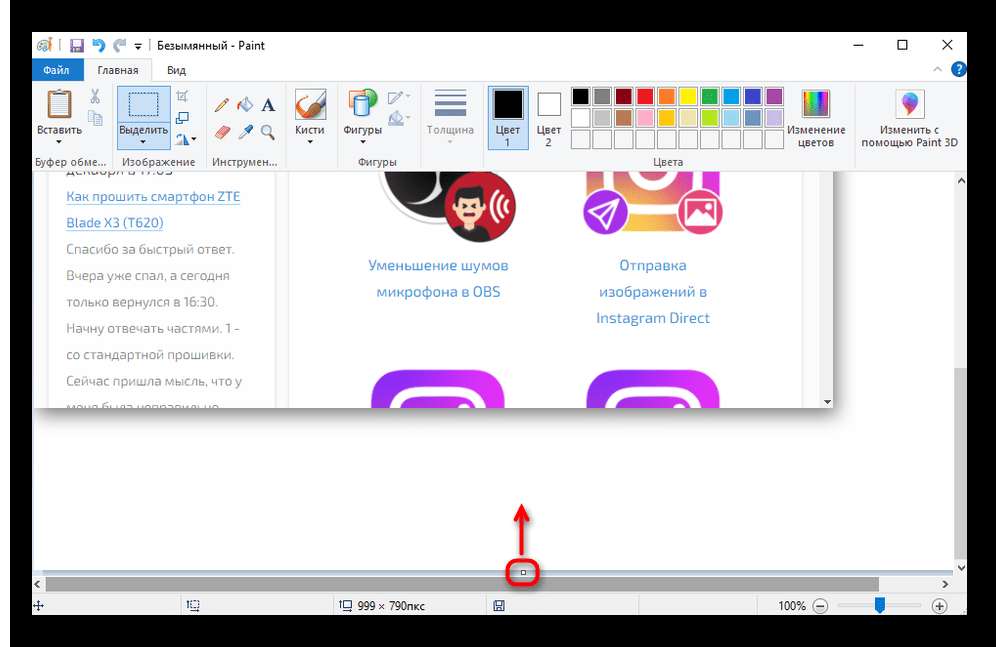
Task: Click the Save icon in quick access toolbar
Action: (x=77, y=45)
